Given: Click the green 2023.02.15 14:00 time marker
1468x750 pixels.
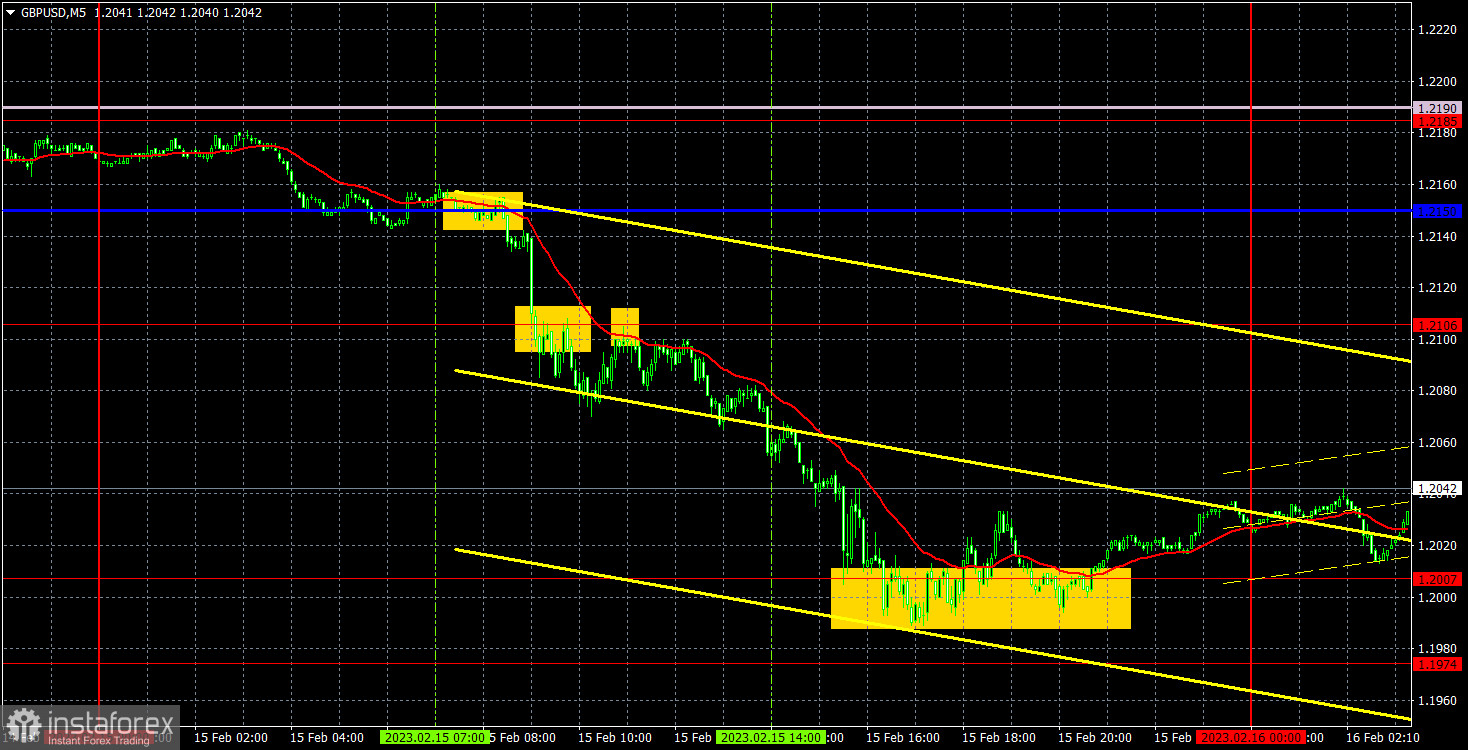Looking at the screenshot, I should (771, 737).
